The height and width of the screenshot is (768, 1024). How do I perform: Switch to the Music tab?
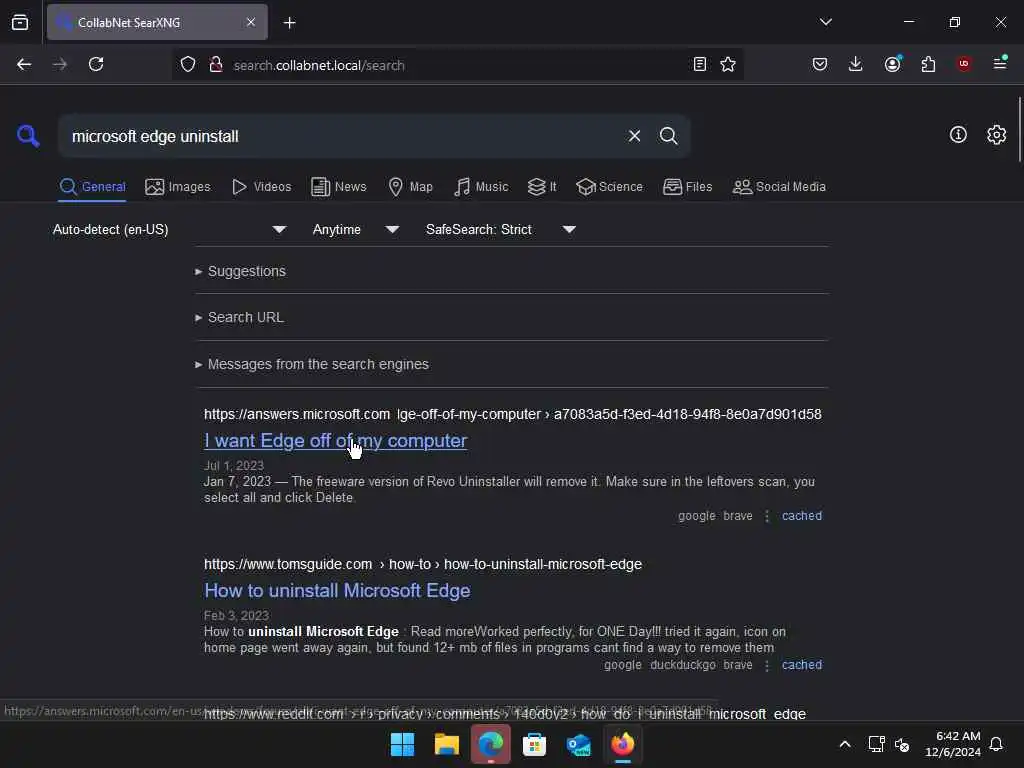point(481,187)
